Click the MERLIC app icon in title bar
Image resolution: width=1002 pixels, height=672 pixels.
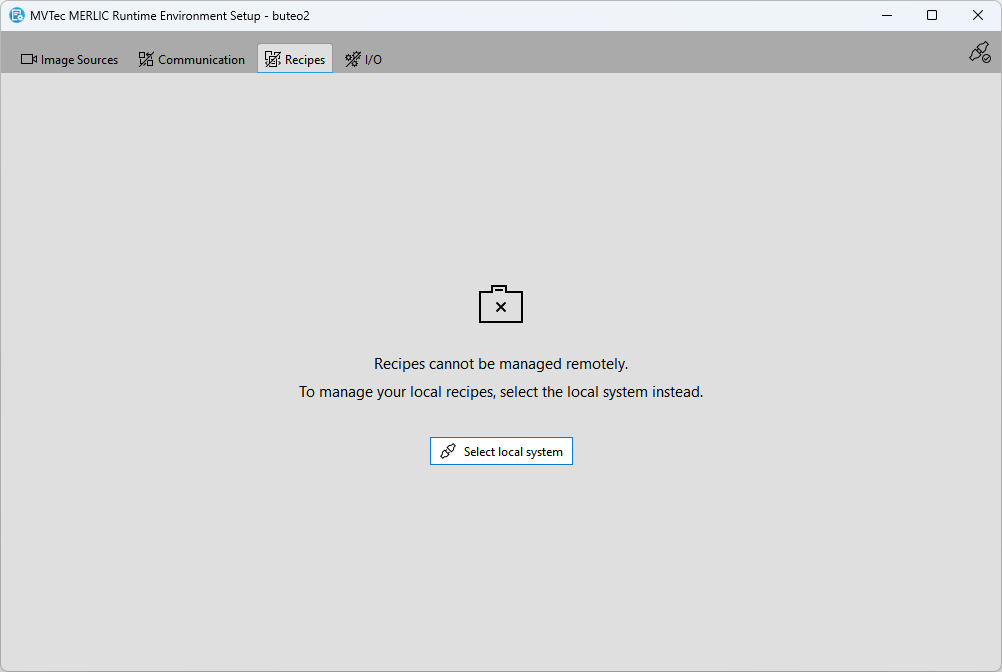click(16, 16)
